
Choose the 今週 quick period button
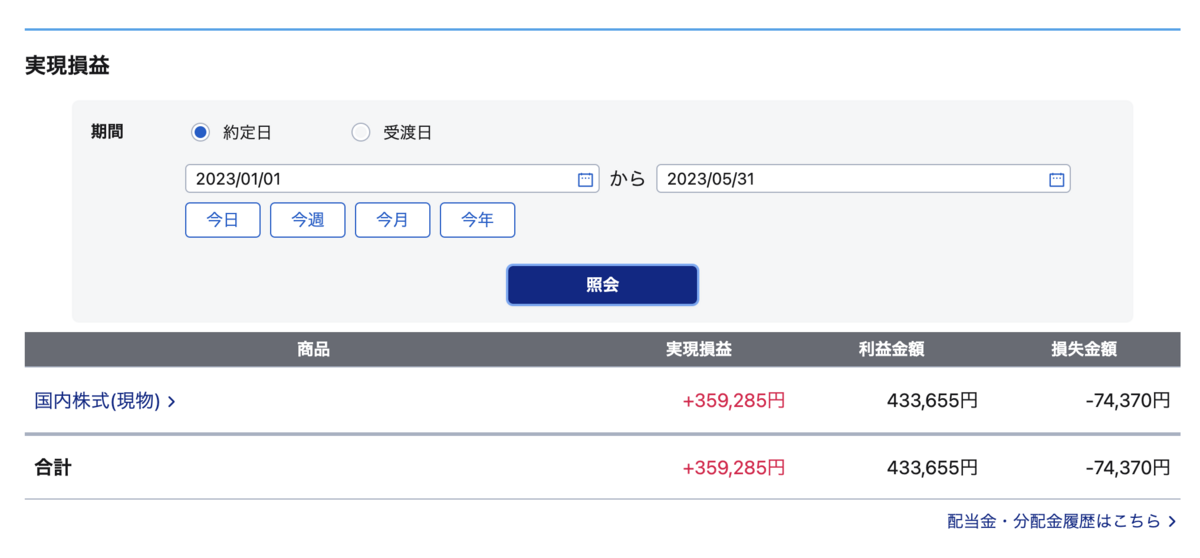[307, 220]
